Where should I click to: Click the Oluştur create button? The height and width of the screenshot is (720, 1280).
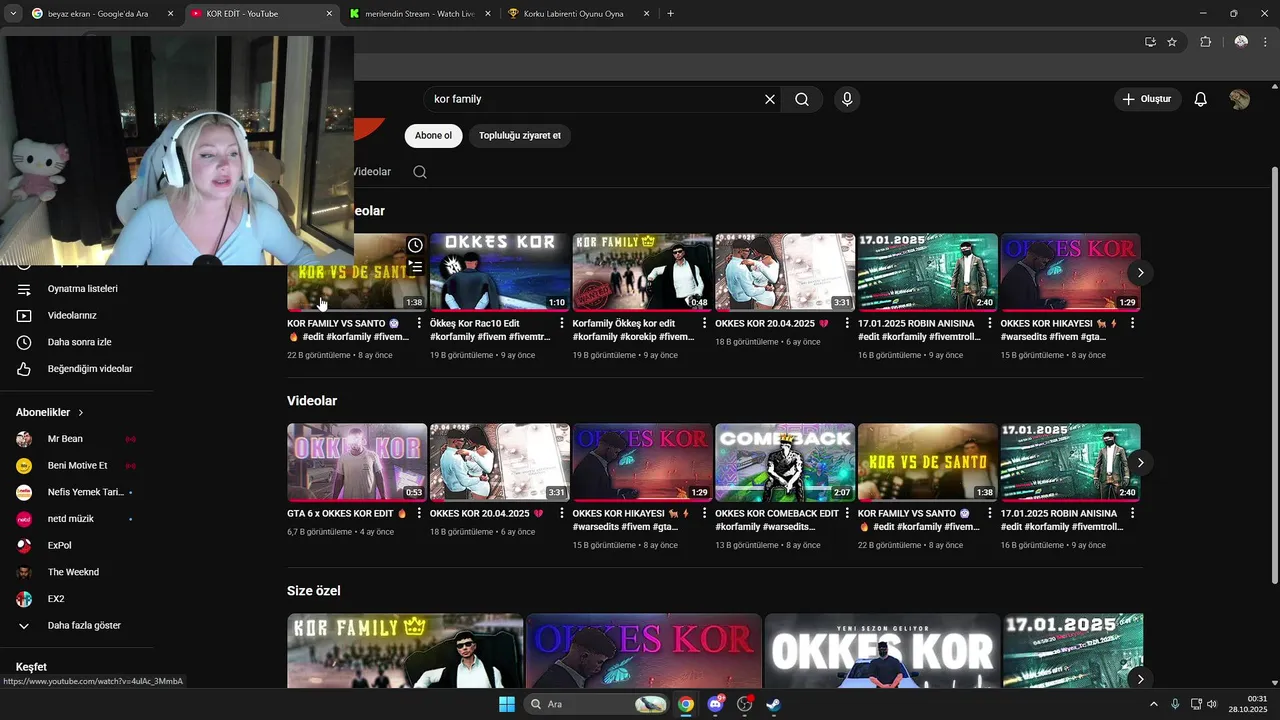(1147, 99)
